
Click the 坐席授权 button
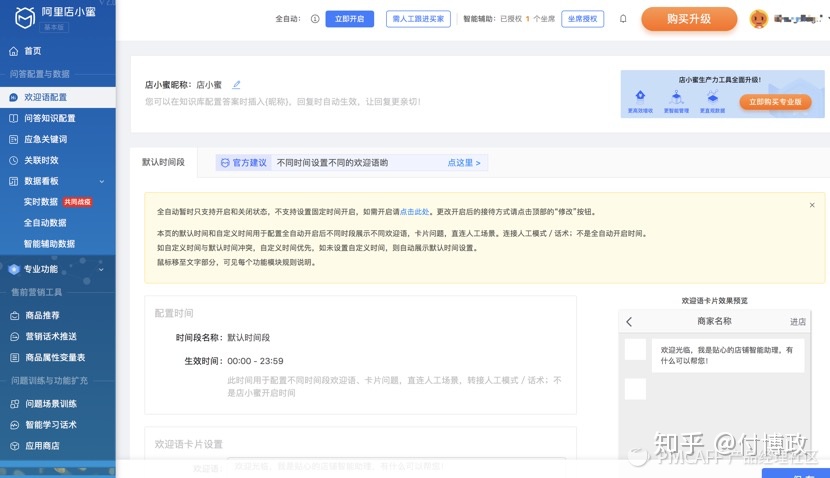click(582, 19)
